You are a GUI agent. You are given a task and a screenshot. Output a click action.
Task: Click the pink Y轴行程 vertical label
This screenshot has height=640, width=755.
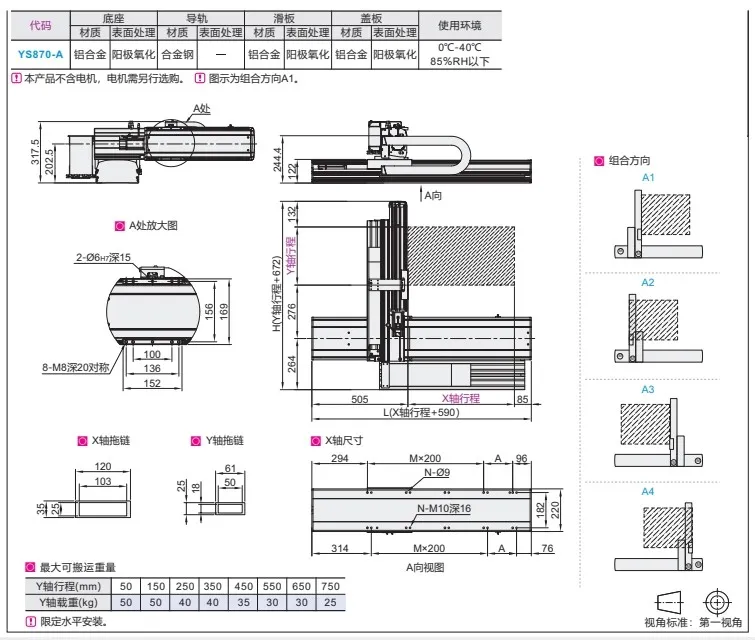[292, 256]
